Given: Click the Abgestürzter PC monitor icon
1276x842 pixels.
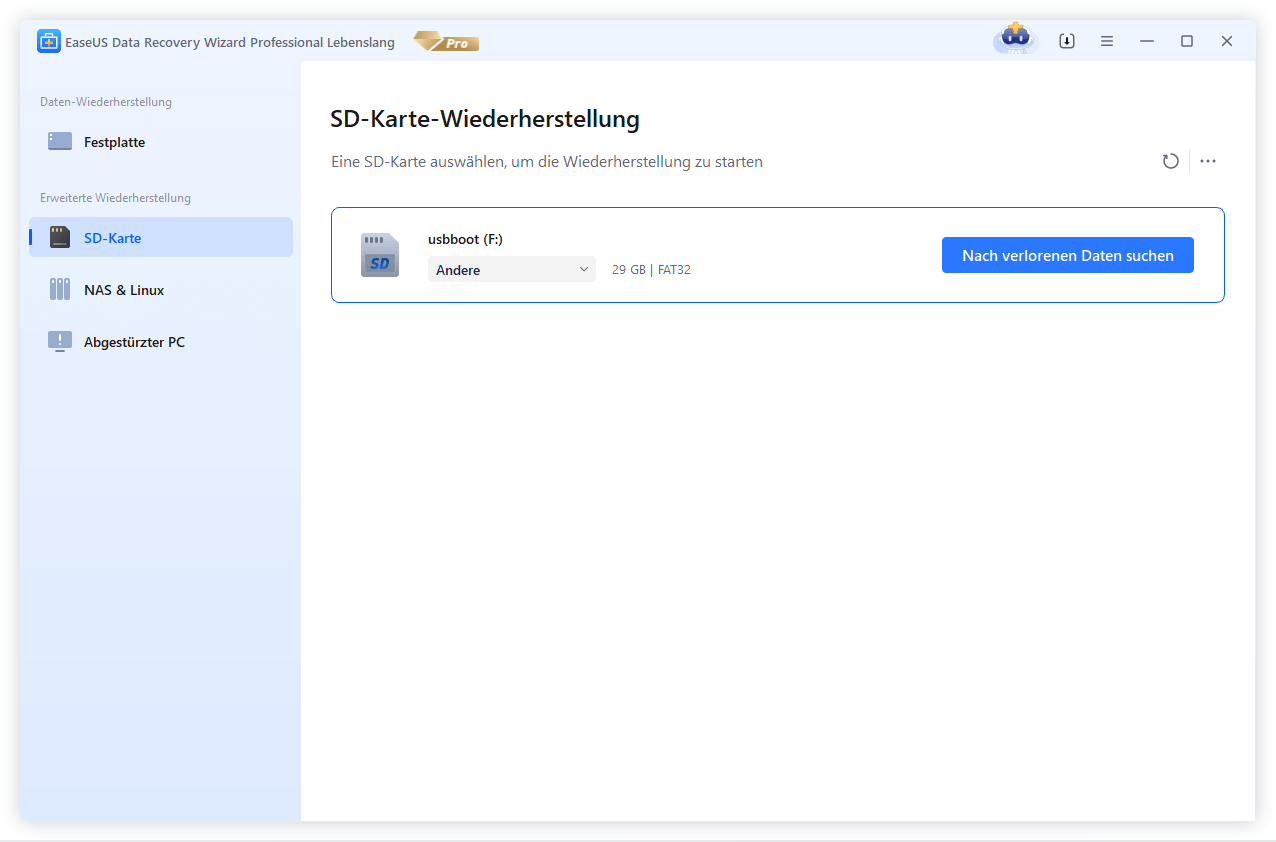Looking at the screenshot, I should pyautogui.click(x=60, y=342).
